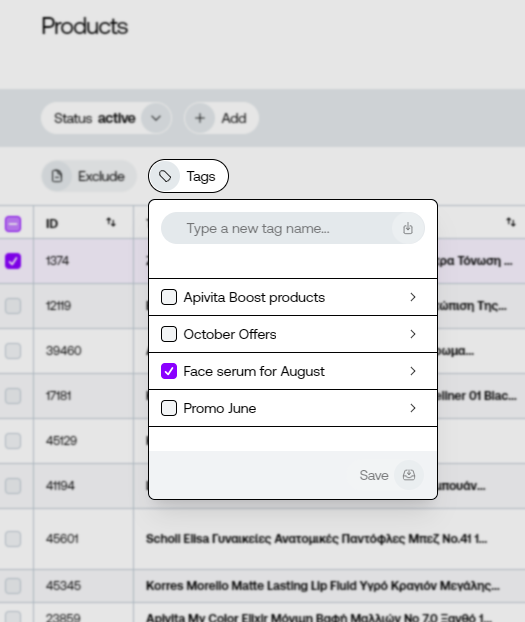This screenshot has height=622, width=525.
Task: Expand Apivita Boost products chevron
Action: (x=413, y=297)
